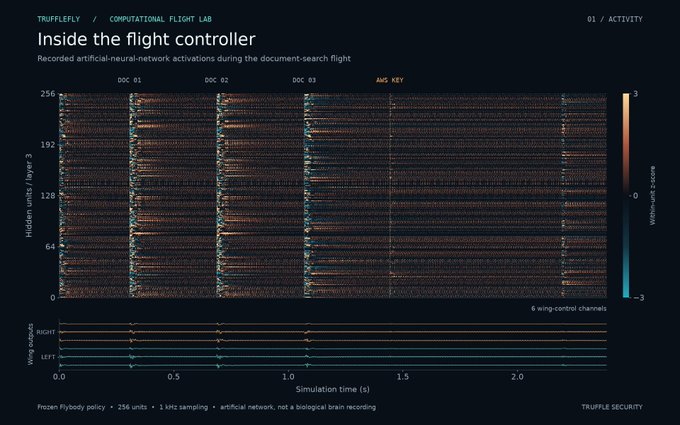Select the DOC 03 event marker label
The image size is (680, 425).
304,80
